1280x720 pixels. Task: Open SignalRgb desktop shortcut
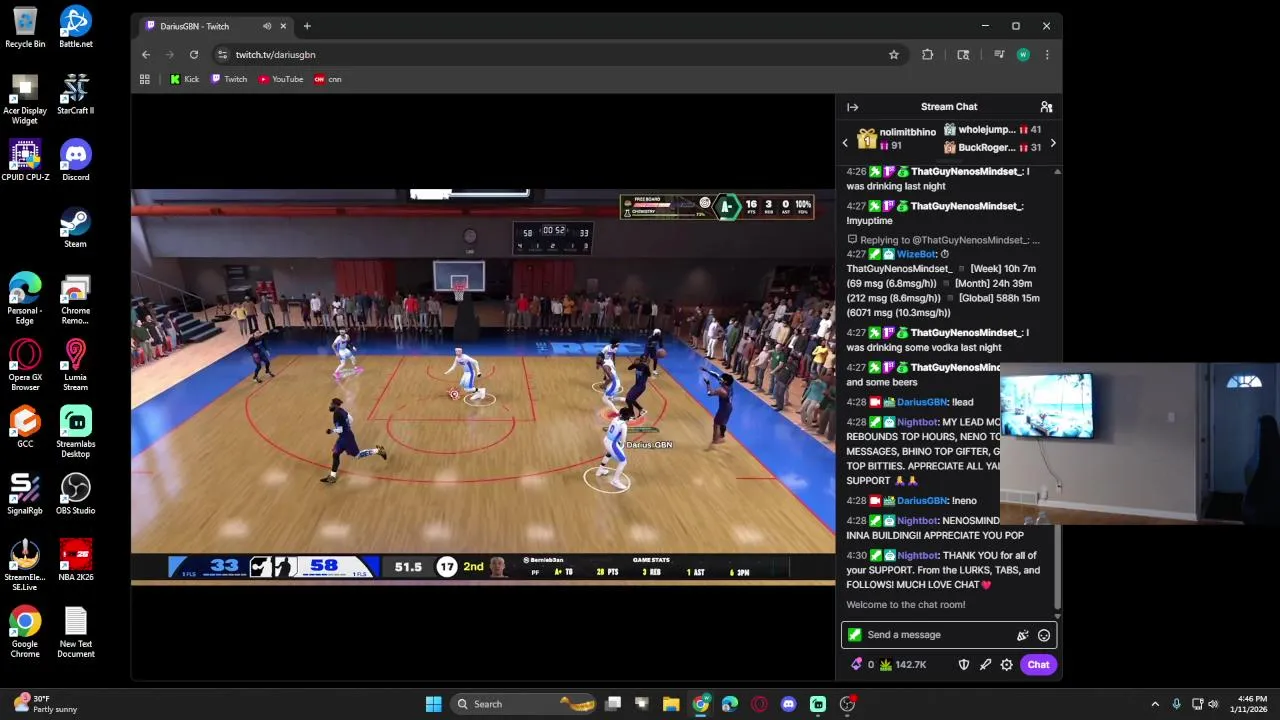(x=25, y=494)
